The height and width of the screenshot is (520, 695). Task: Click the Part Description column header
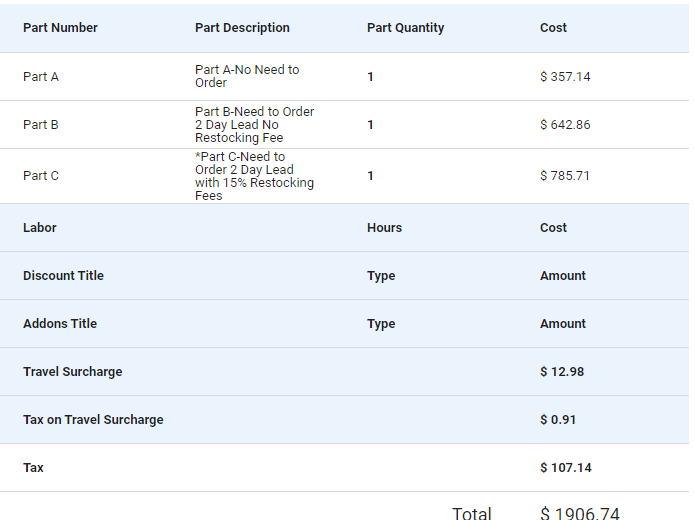click(x=242, y=27)
